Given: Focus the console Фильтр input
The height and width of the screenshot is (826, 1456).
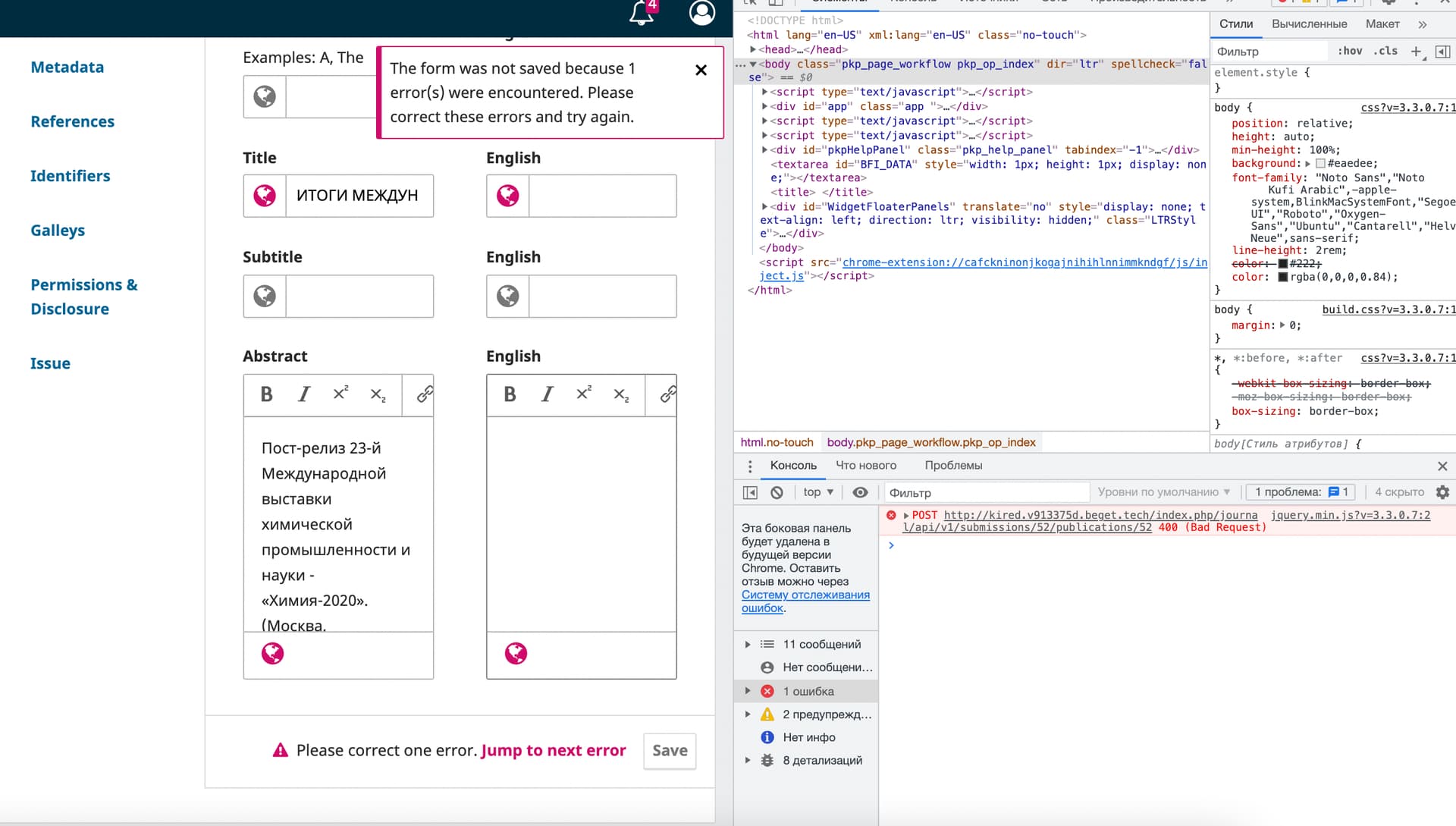Looking at the screenshot, I should coord(987,492).
